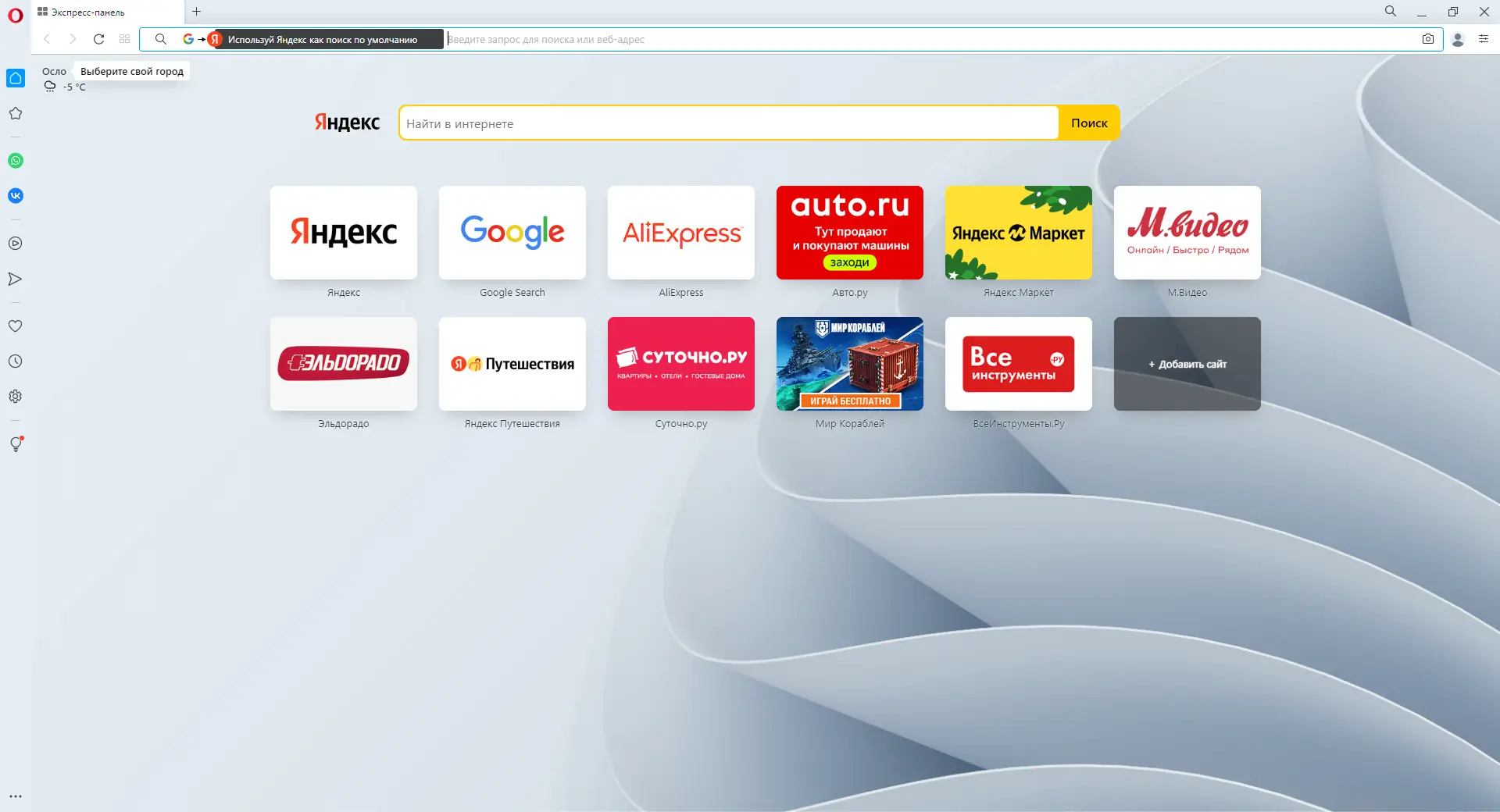This screenshot has width=1500, height=812.
Task: Open a new tab with the plus button
Action: coord(197,12)
